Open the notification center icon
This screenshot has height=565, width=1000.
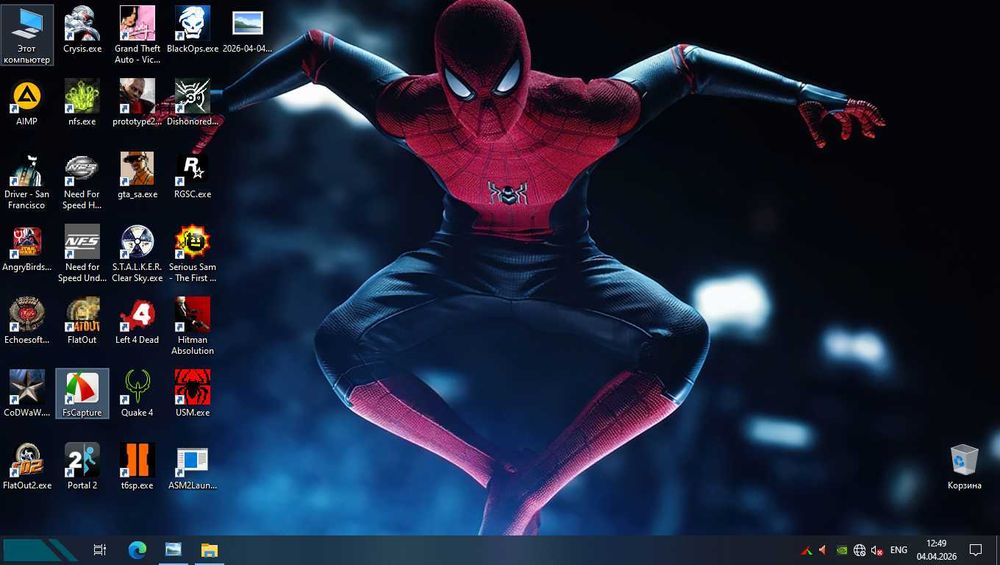point(976,550)
